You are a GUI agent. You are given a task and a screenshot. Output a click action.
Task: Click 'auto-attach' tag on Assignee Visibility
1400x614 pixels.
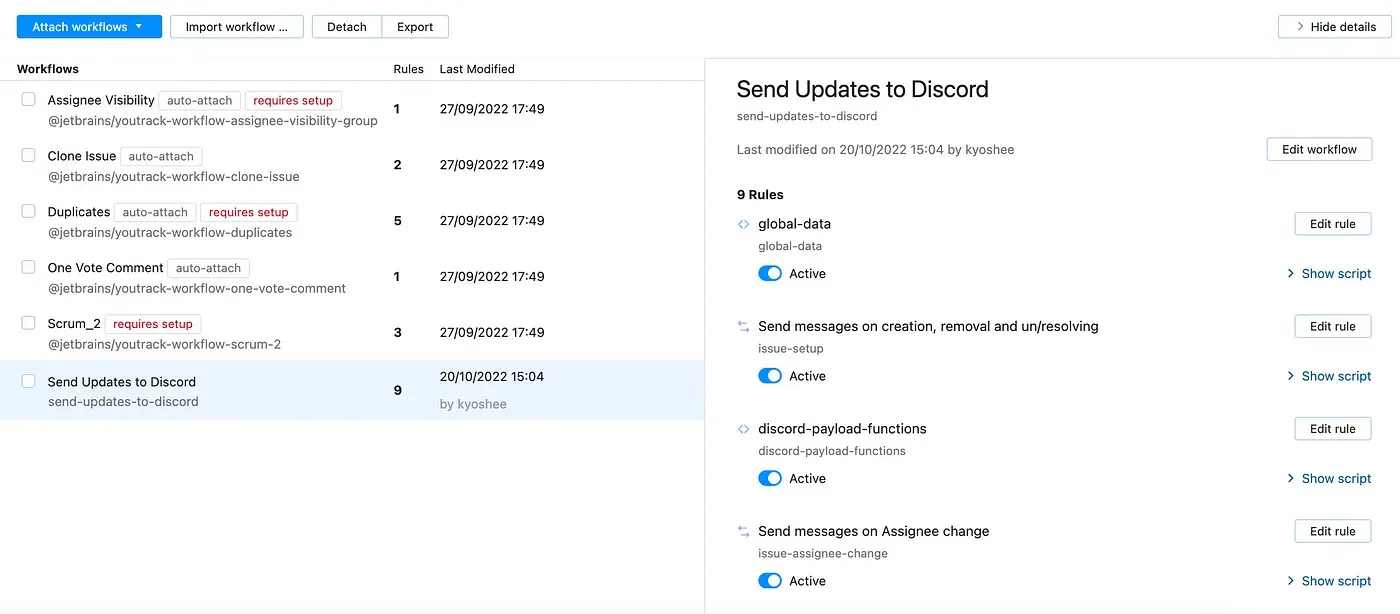point(199,100)
